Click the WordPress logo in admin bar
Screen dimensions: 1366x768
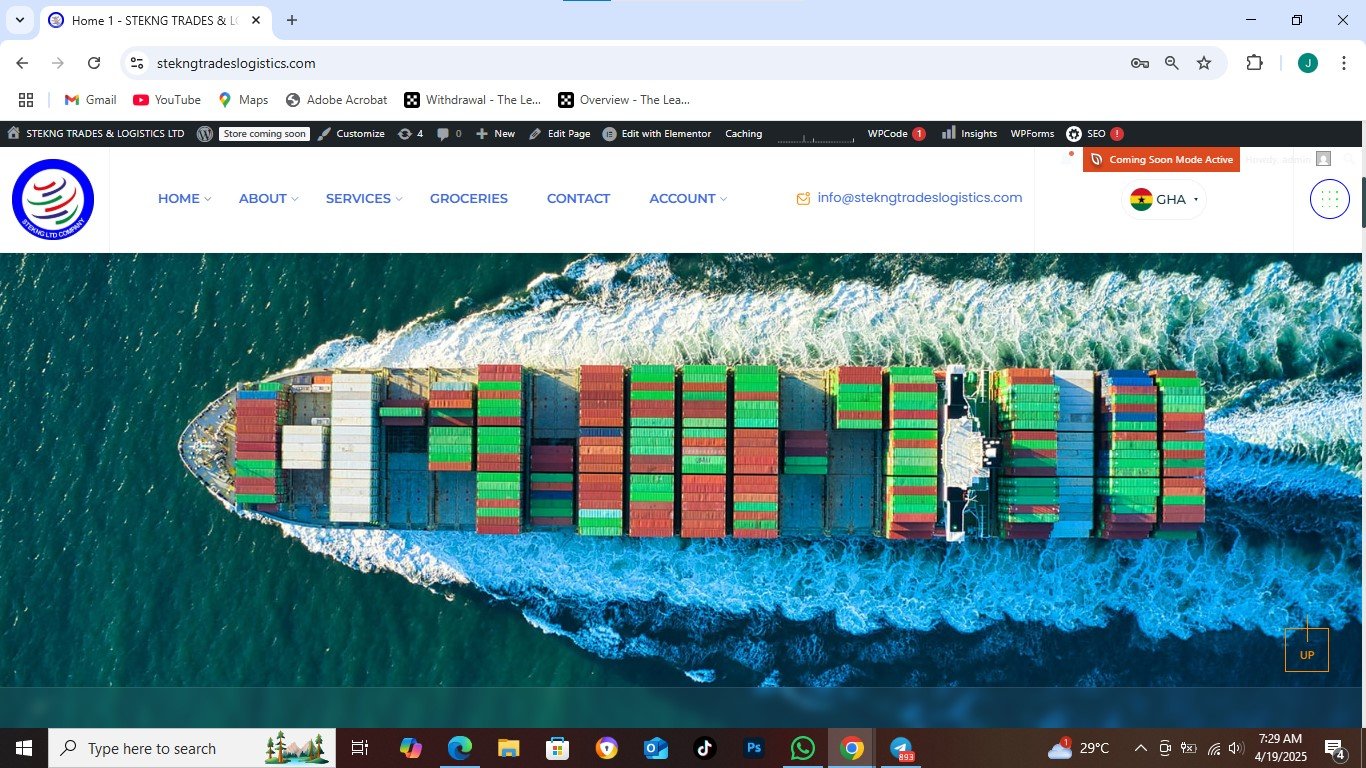tap(205, 134)
